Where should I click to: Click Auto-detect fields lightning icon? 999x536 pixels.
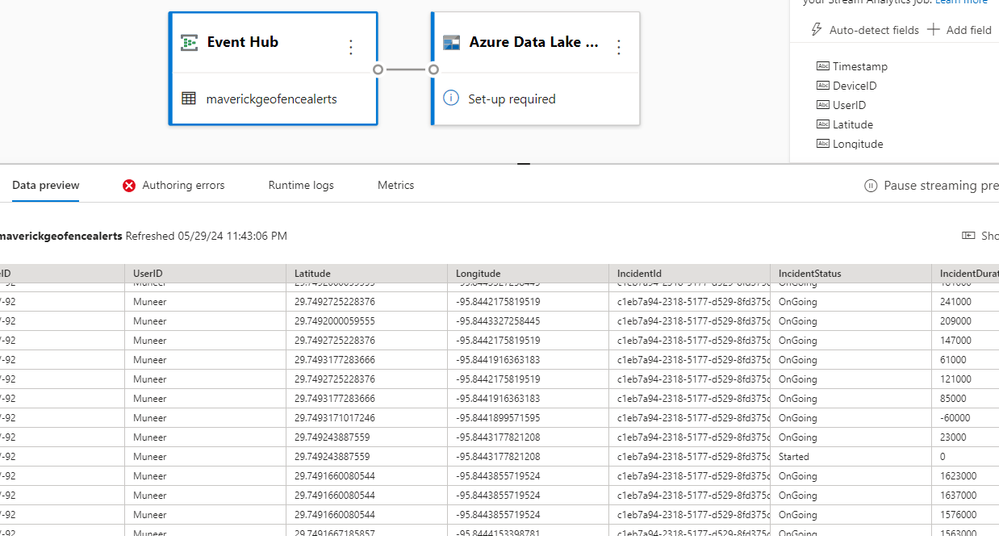coord(817,30)
